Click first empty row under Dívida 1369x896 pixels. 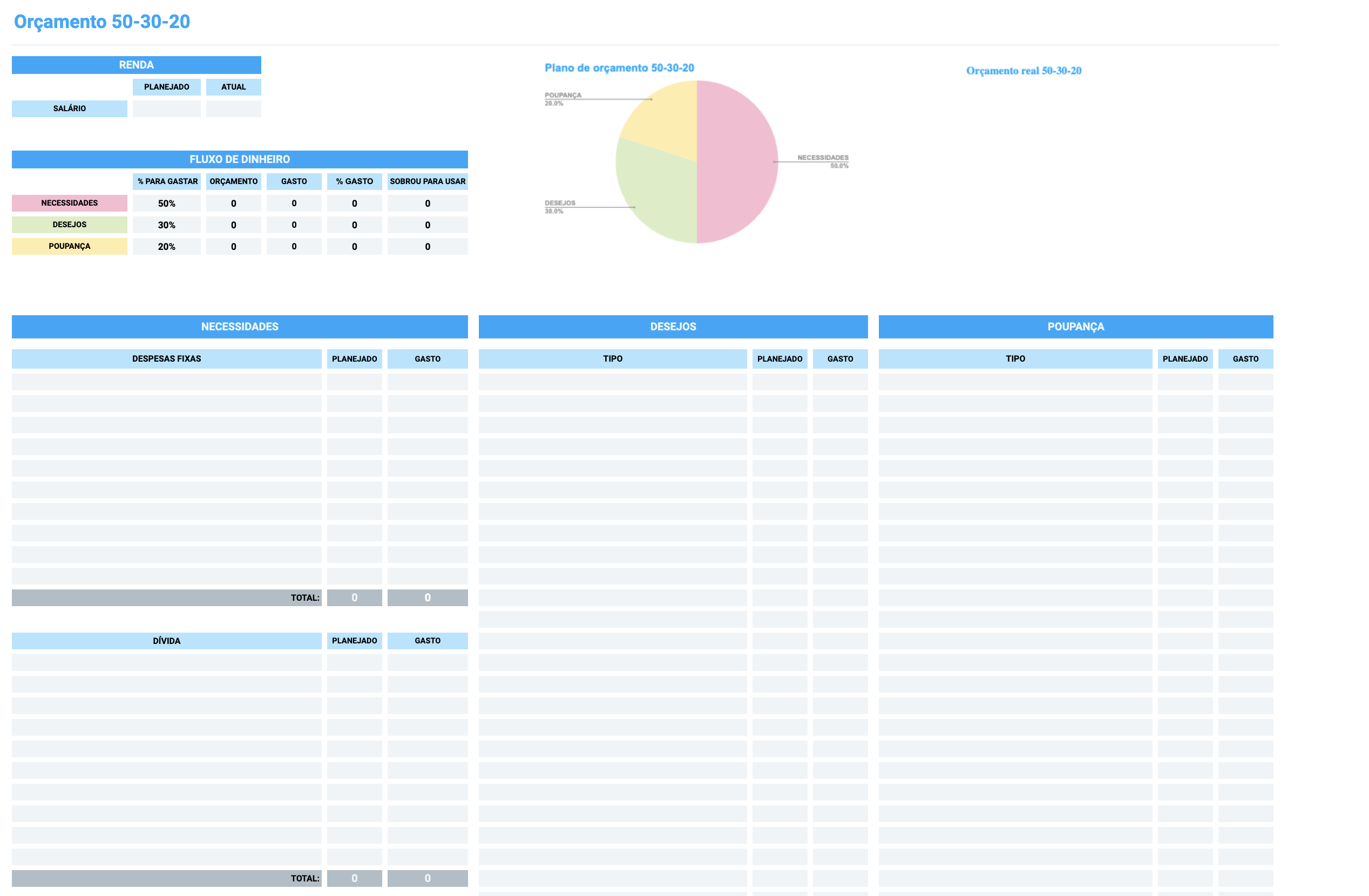(166, 662)
